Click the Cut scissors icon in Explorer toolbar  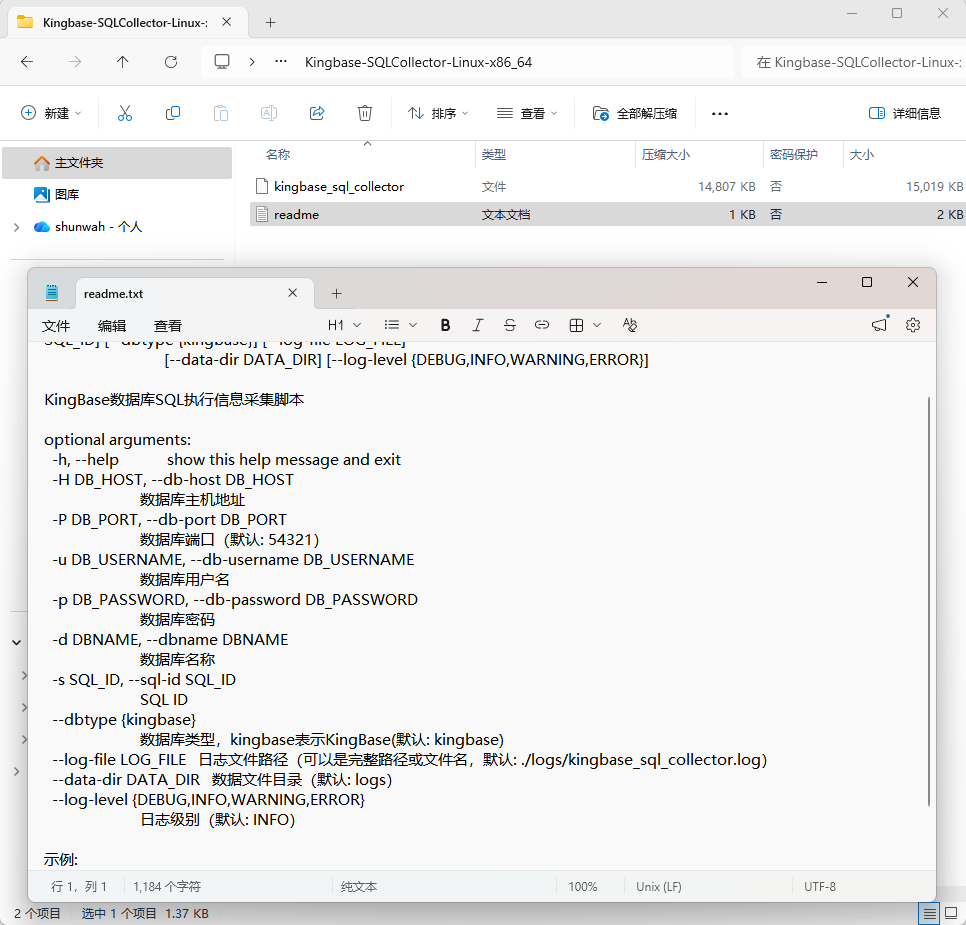(x=124, y=113)
